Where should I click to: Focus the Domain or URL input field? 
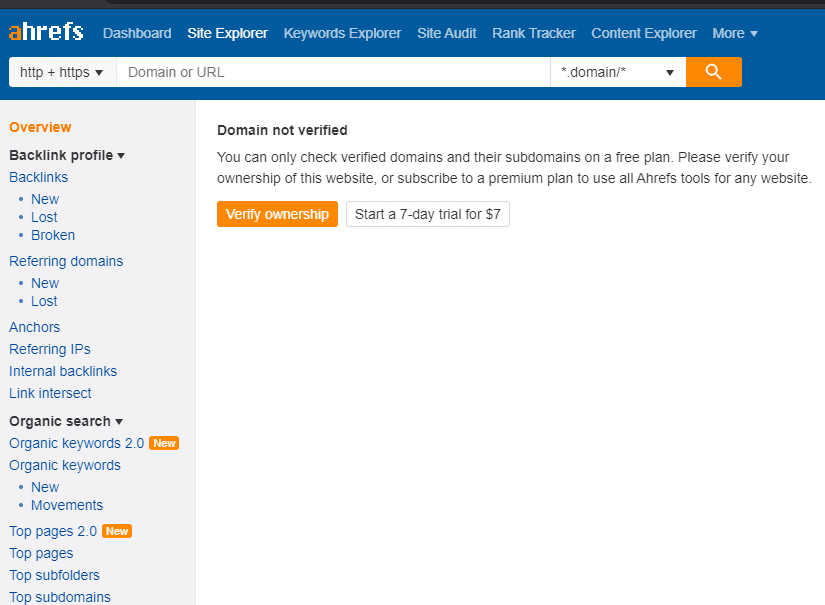point(333,72)
